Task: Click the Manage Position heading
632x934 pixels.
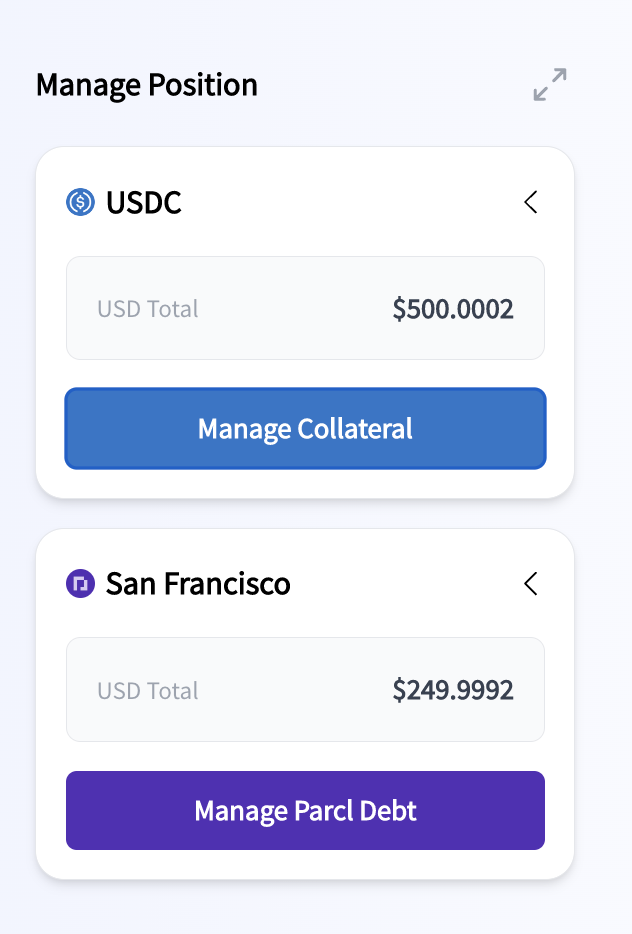Action: (147, 85)
